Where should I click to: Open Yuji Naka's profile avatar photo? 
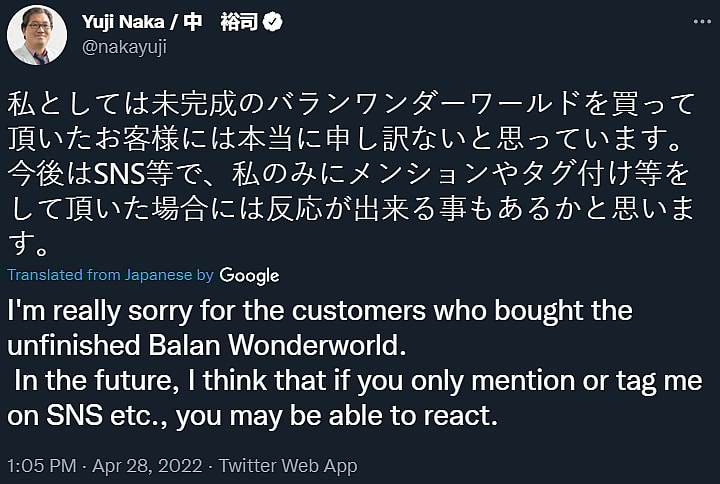[37, 34]
